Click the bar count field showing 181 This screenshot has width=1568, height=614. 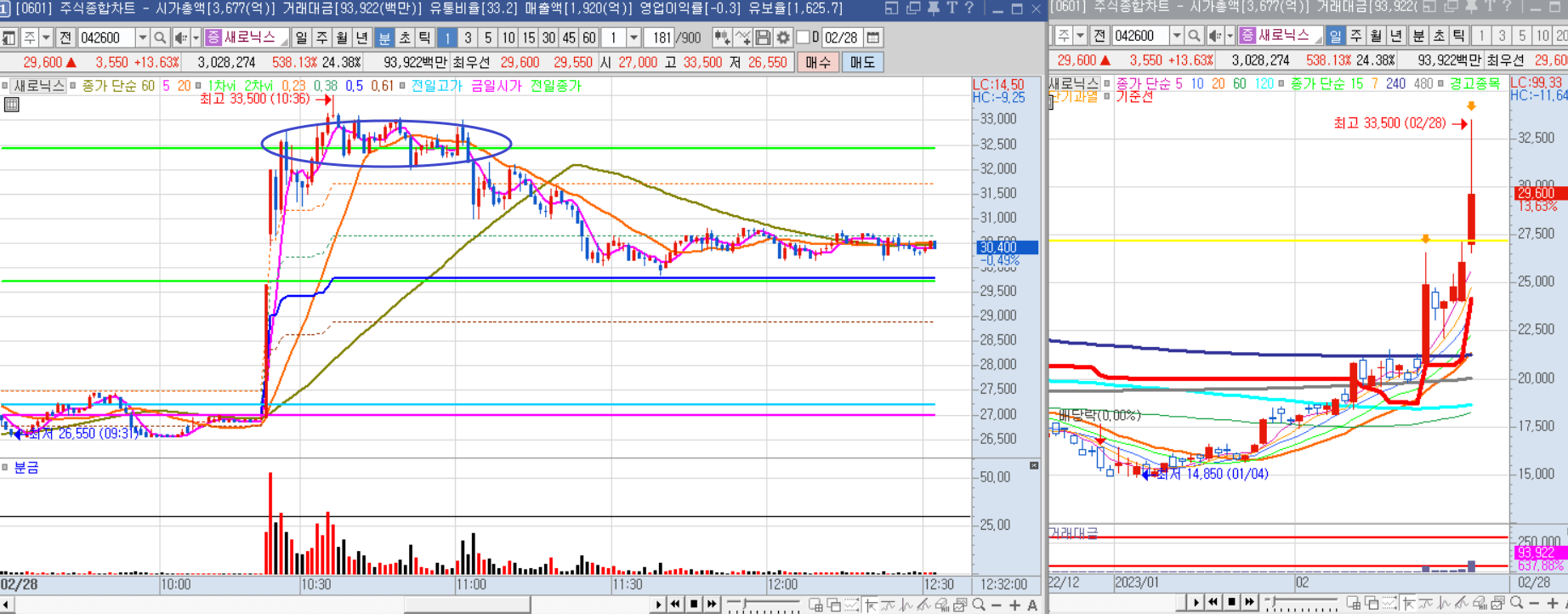click(x=658, y=38)
